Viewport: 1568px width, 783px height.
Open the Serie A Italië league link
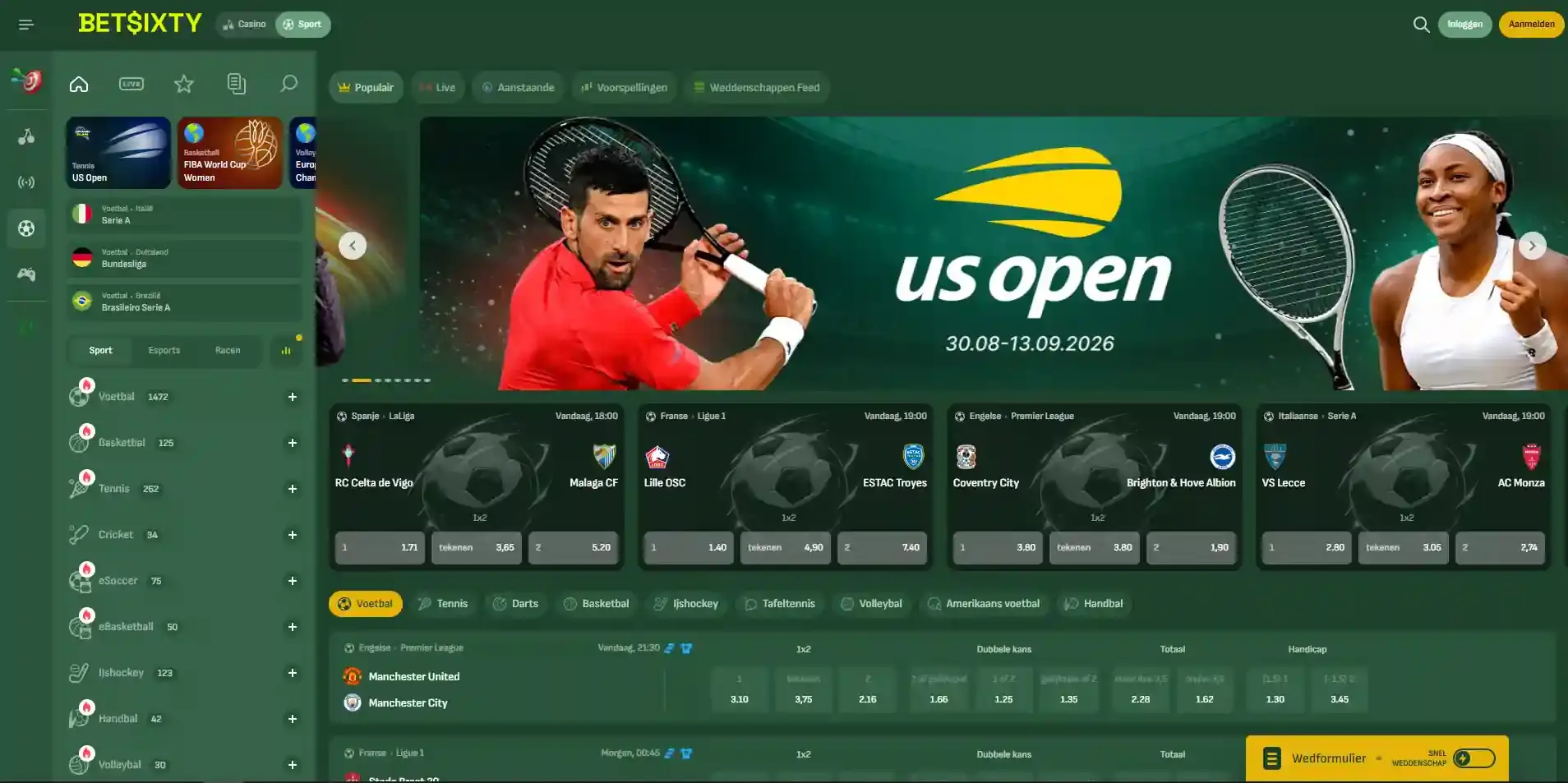click(x=185, y=214)
